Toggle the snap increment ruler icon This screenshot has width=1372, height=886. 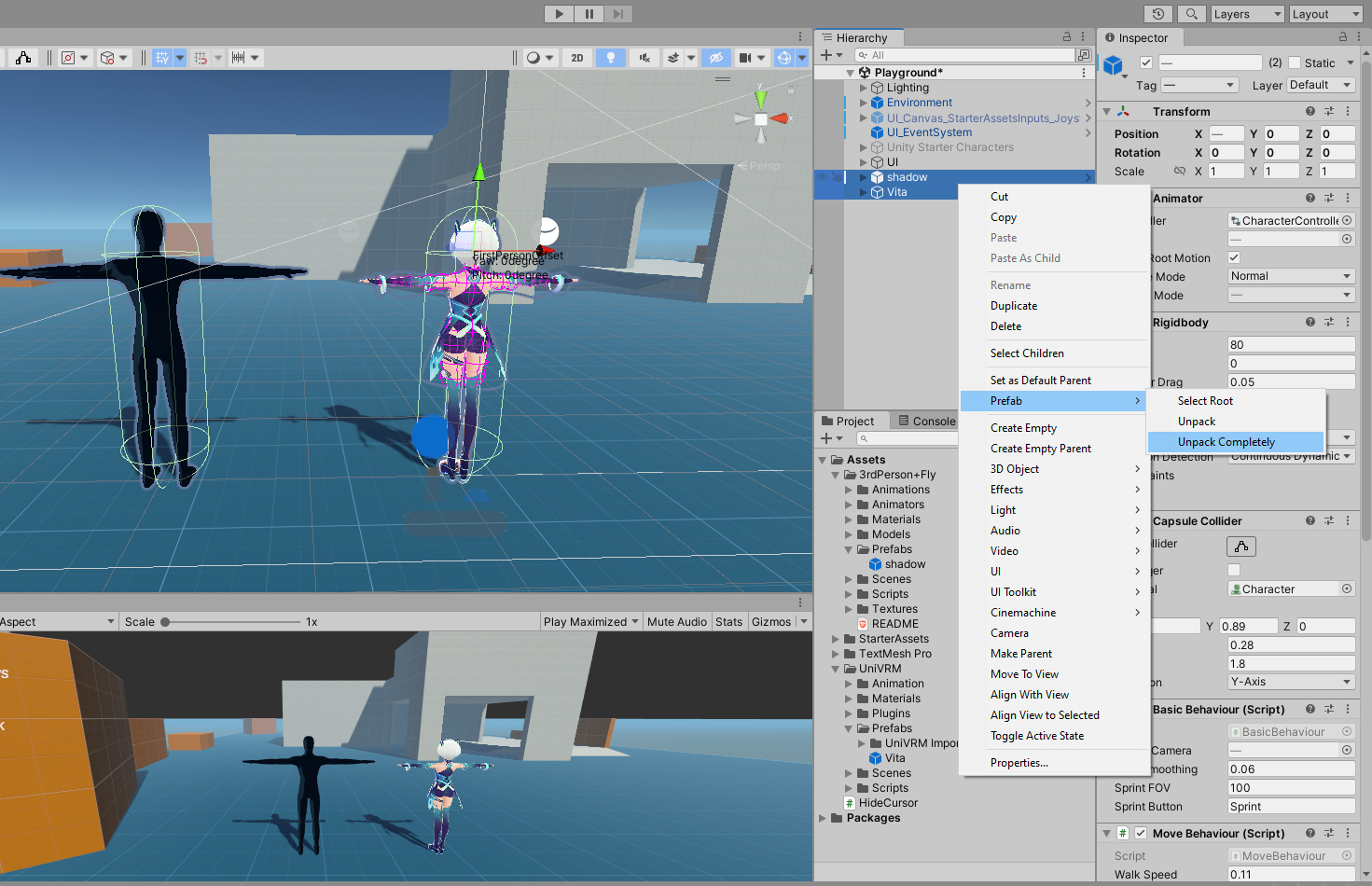(239, 58)
